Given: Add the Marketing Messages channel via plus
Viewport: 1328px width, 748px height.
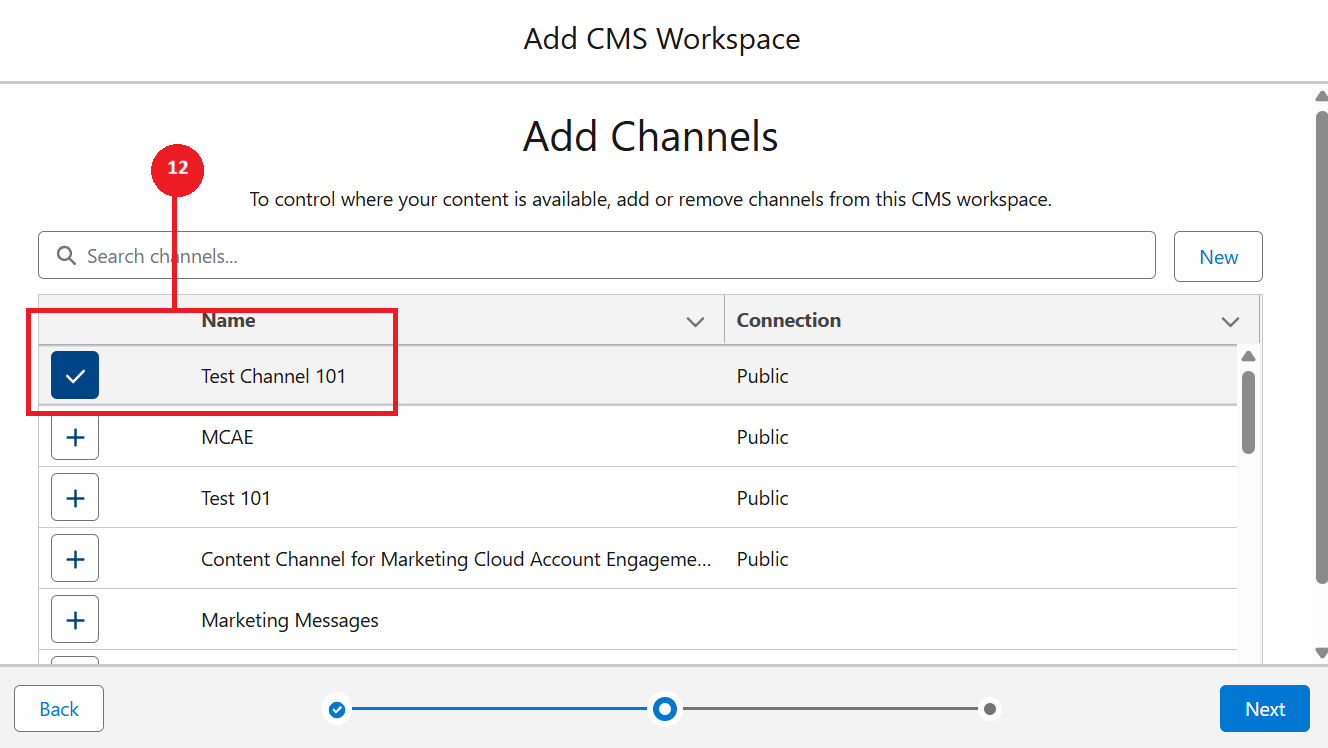Looking at the screenshot, I should pyautogui.click(x=75, y=620).
